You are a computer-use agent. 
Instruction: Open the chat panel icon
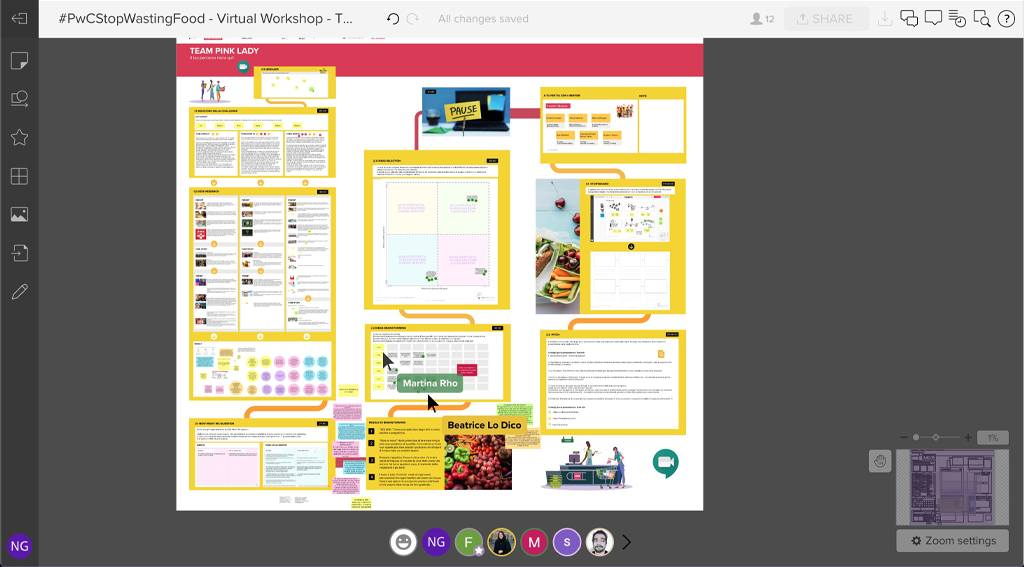(909, 18)
